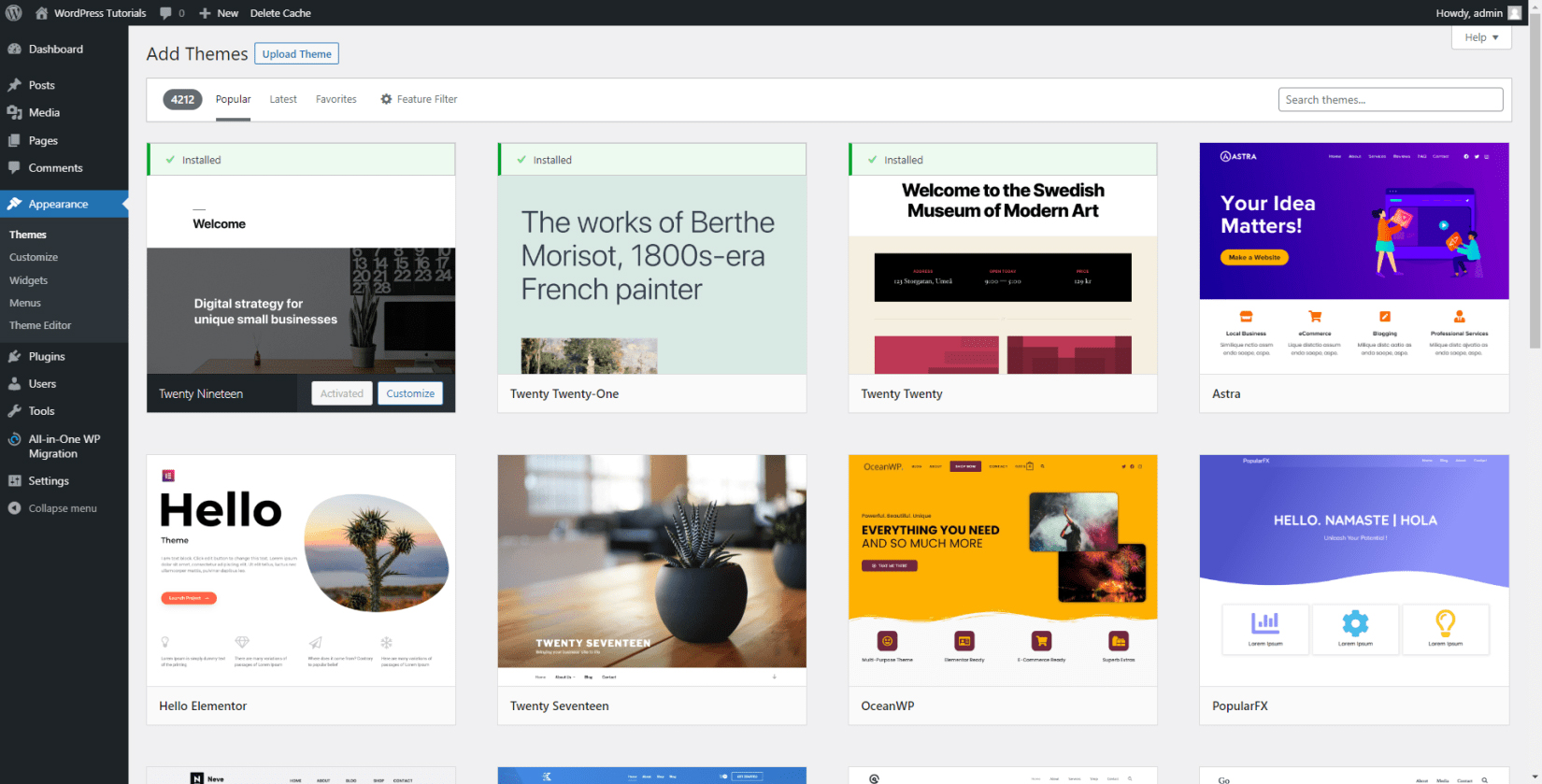Click the Dashboard gauge icon

[14, 49]
